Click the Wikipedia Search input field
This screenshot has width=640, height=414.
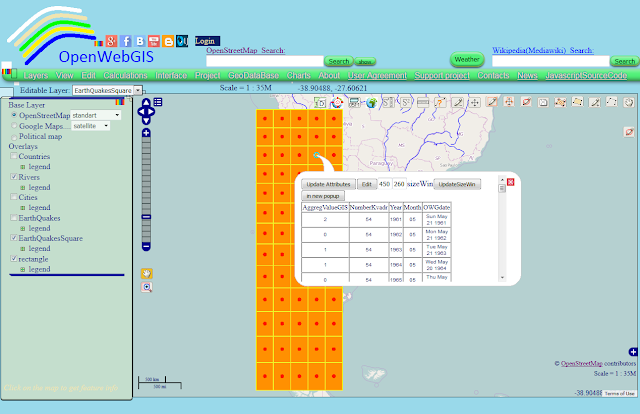pyautogui.click(x=550, y=61)
